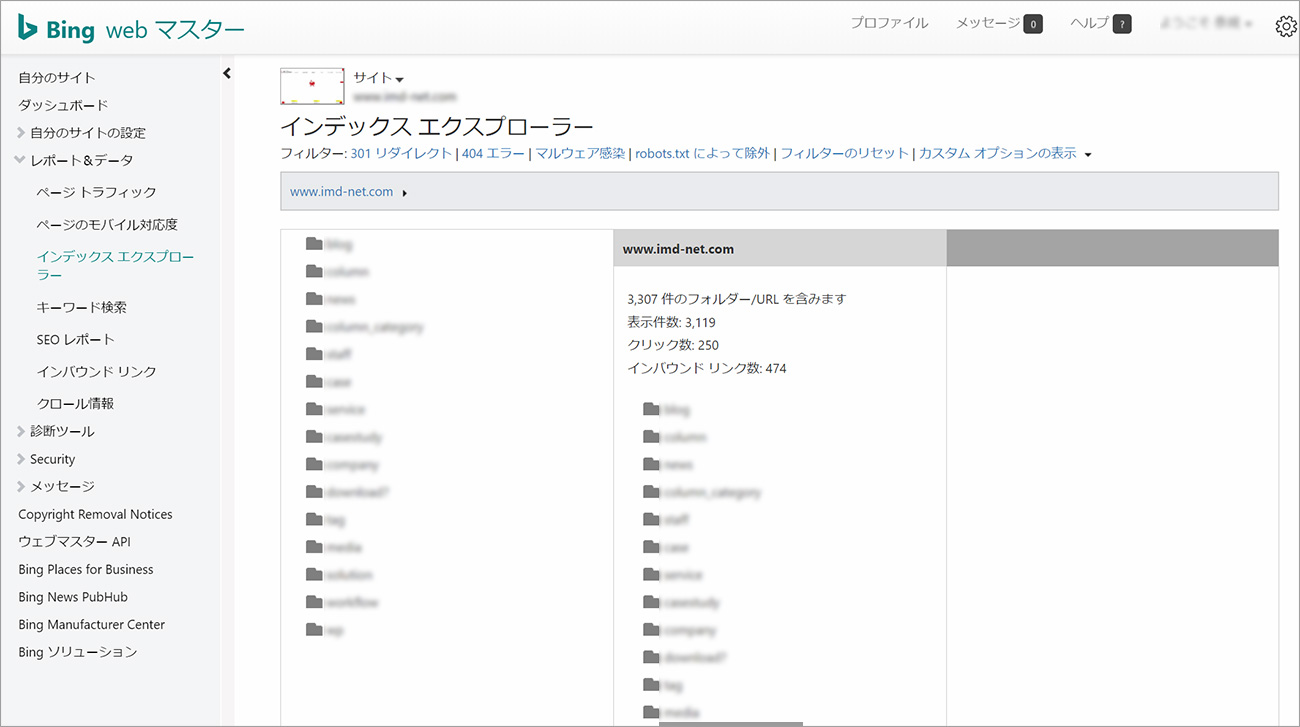The height and width of the screenshot is (727, 1300).
Task: Open Copyright Removal Notices
Action: click(x=95, y=514)
